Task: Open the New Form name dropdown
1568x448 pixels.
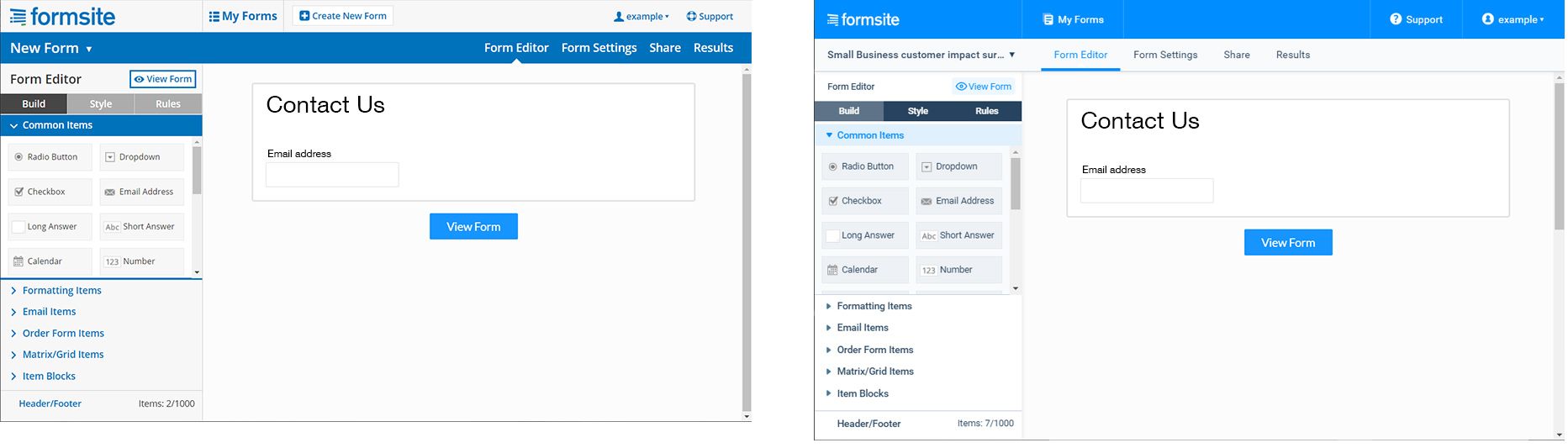Action: point(51,48)
